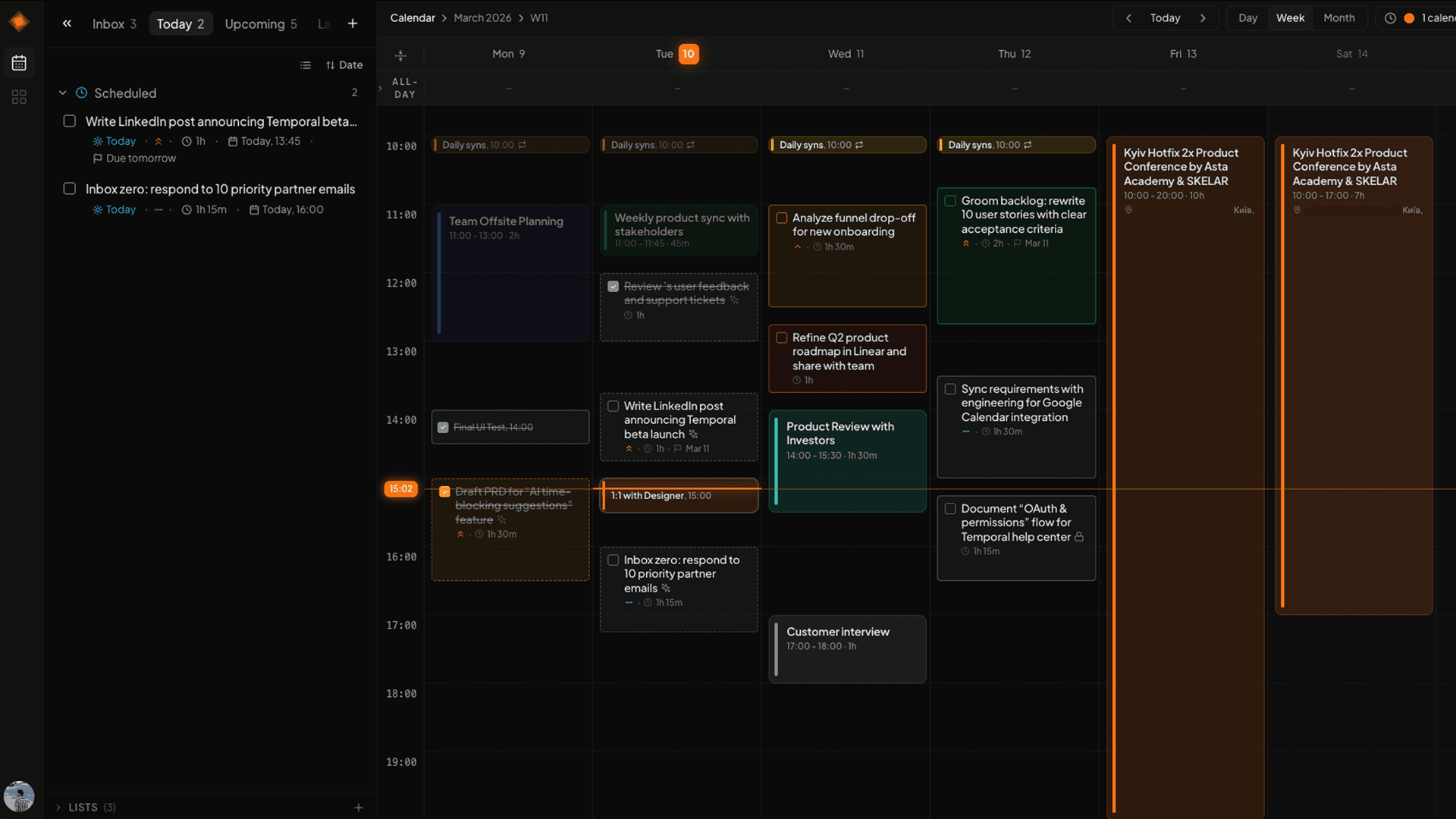Open the grid dashboard icon below the calendar icon

click(x=19, y=97)
